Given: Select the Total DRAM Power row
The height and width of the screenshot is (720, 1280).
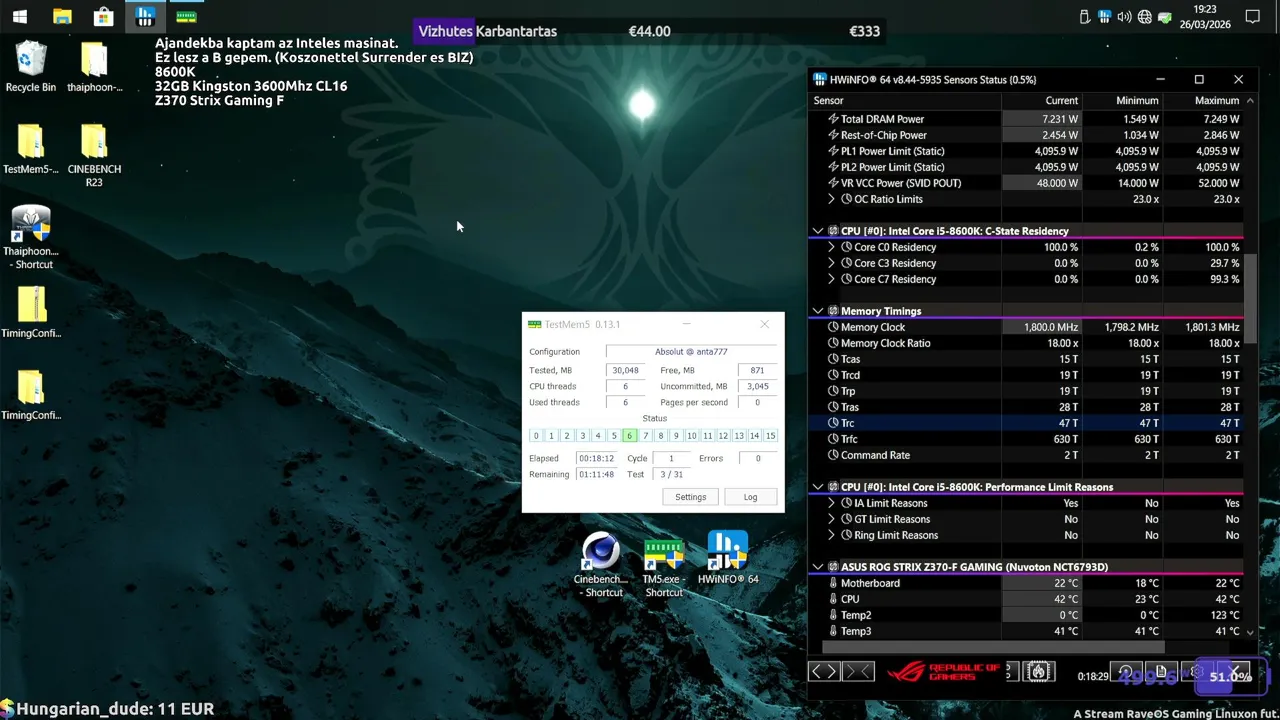Looking at the screenshot, I should [x=1026, y=119].
